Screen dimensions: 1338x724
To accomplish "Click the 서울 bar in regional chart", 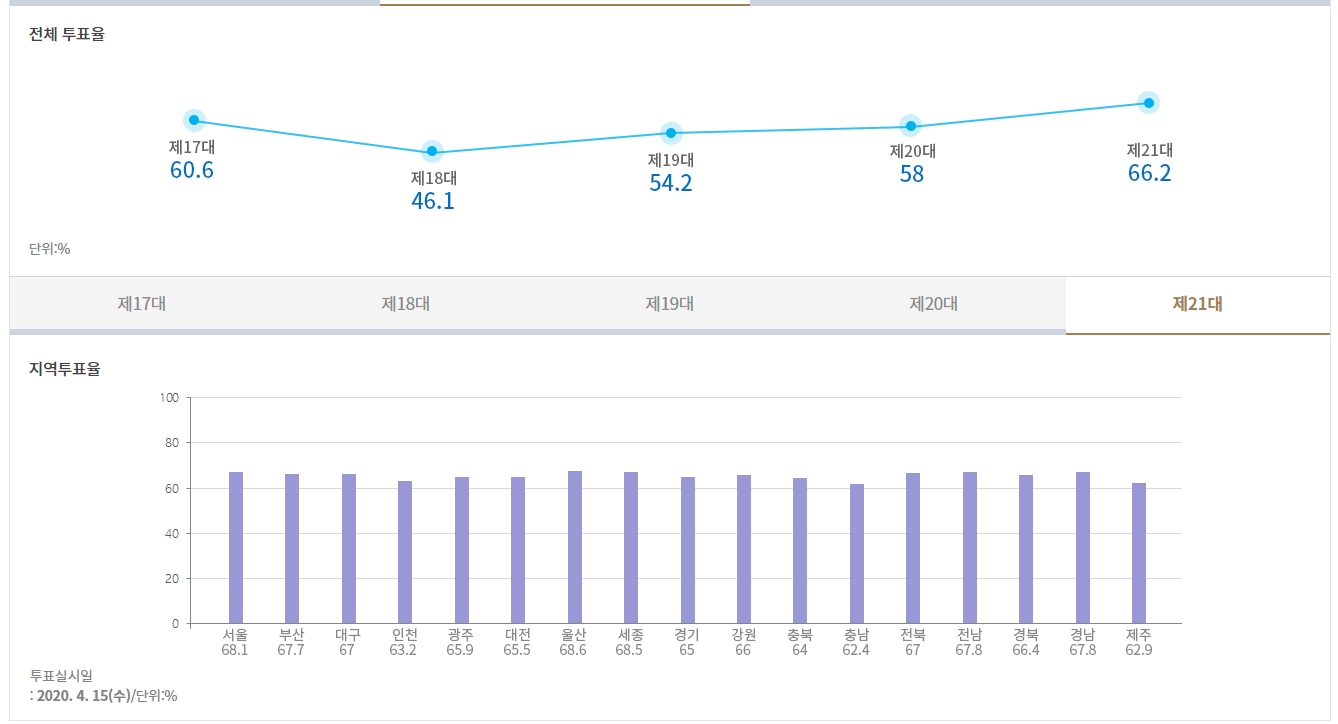I will (236, 548).
